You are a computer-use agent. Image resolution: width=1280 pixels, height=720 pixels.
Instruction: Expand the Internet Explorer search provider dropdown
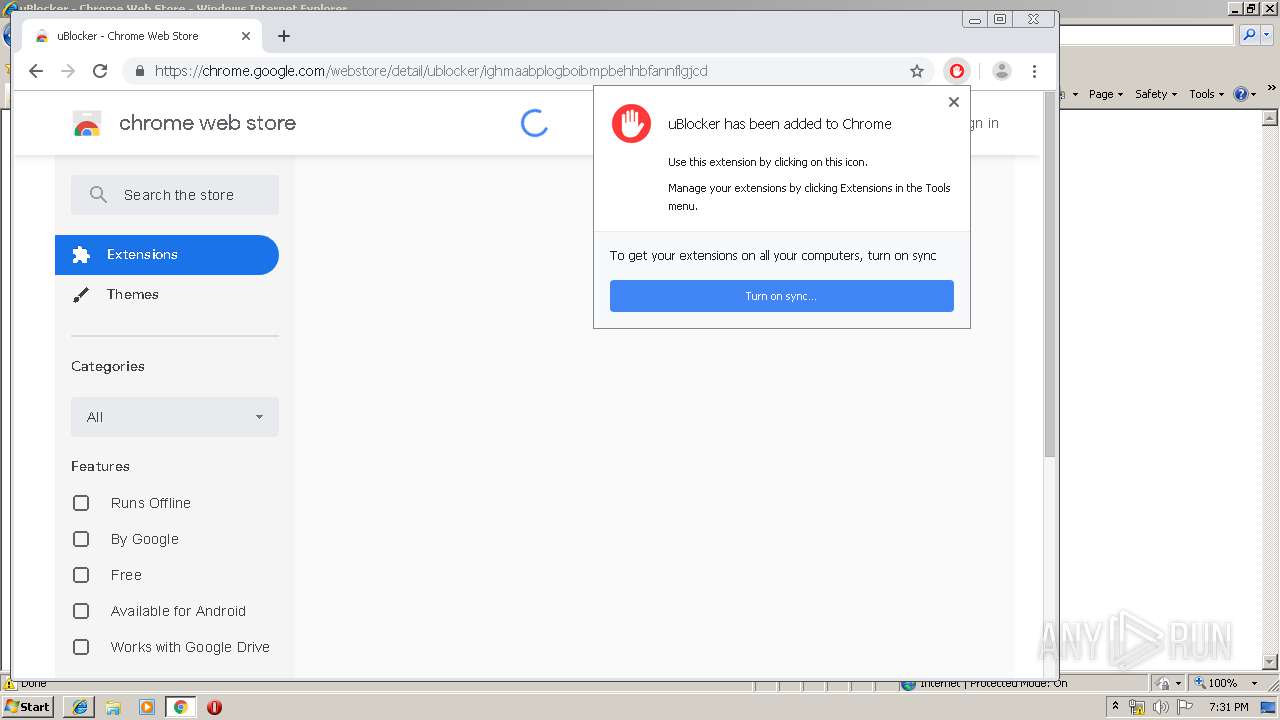(1265, 35)
